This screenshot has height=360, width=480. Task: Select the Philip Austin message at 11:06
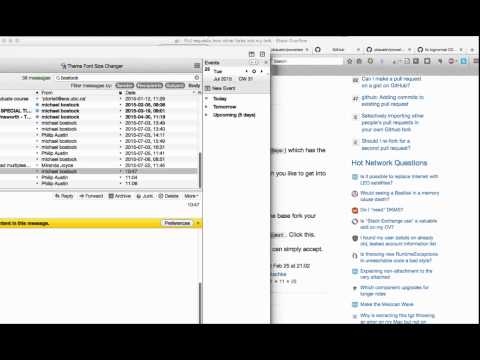pyautogui.click(x=99, y=183)
